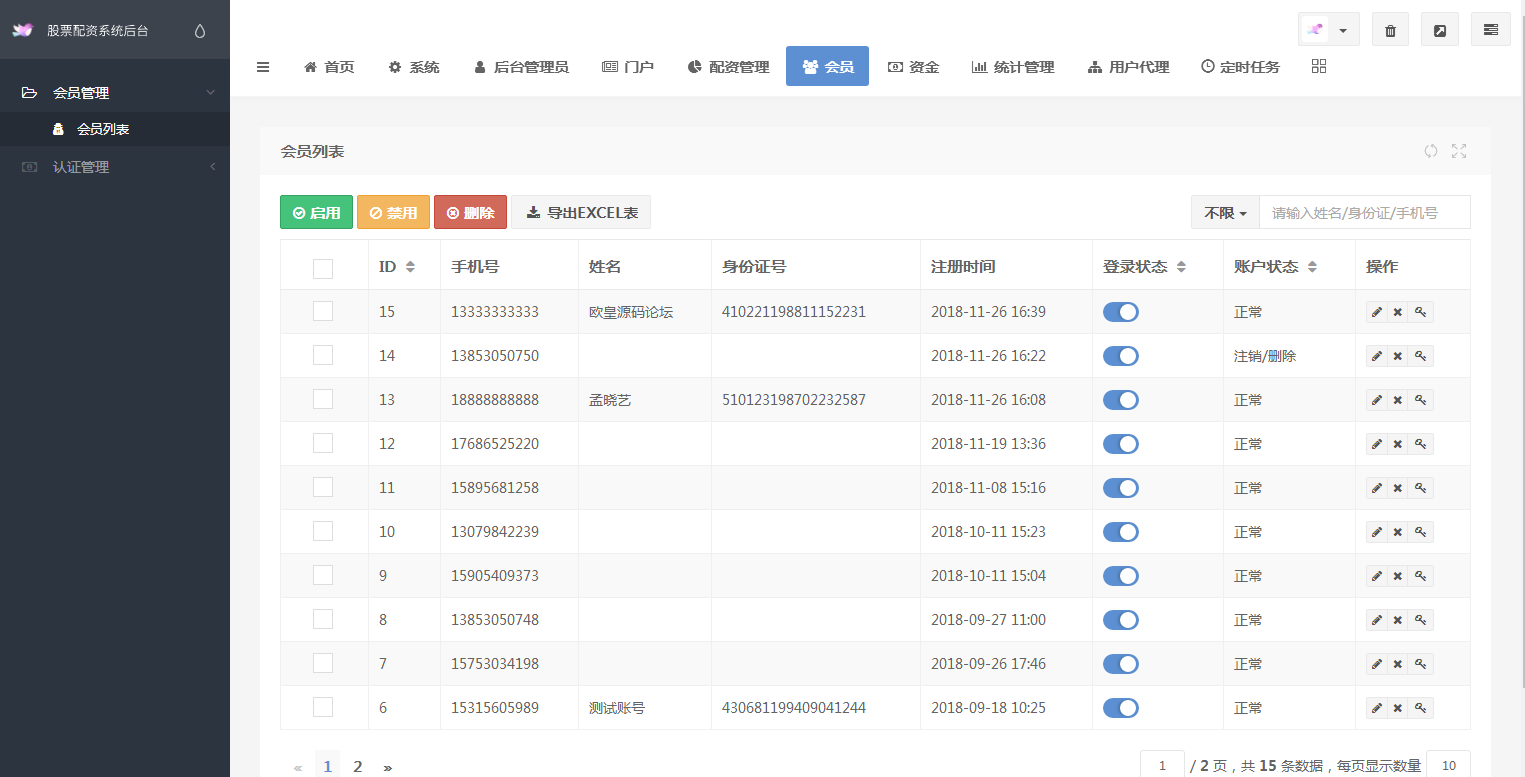The height and width of the screenshot is (777, 1525).
Task: Check the checkbox for member ID 6
Action: click(x=323, y=707)
